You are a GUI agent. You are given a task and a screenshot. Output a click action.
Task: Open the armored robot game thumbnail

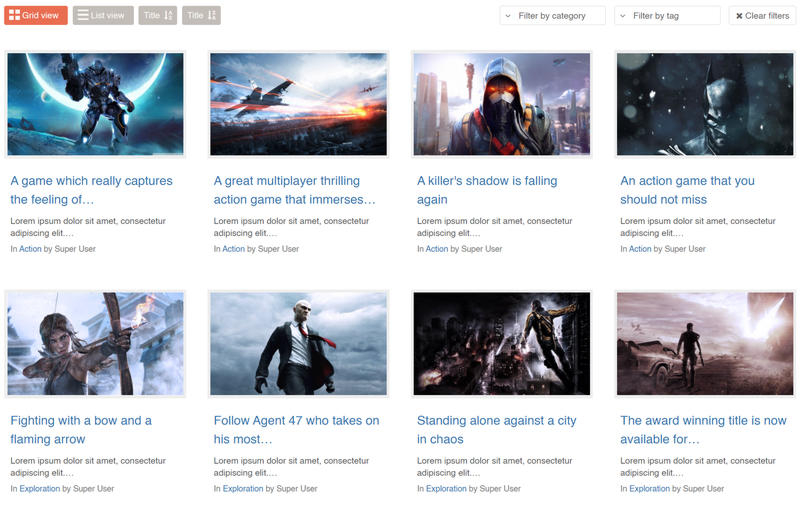pos(95,104)
